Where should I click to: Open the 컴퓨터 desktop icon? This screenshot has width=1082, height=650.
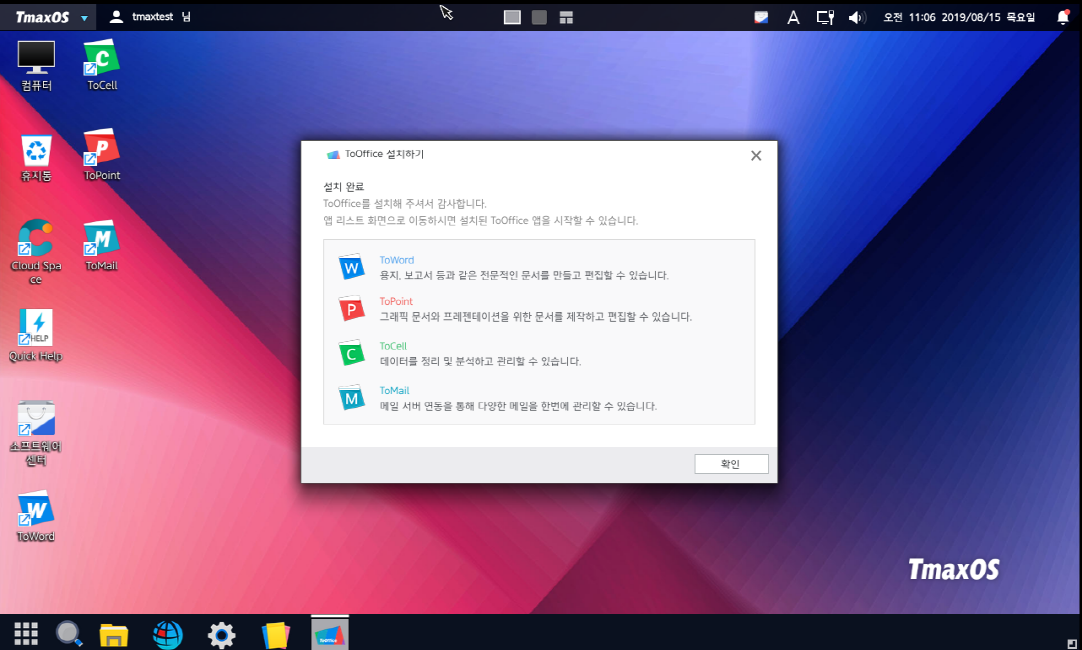tap(36, 59)
